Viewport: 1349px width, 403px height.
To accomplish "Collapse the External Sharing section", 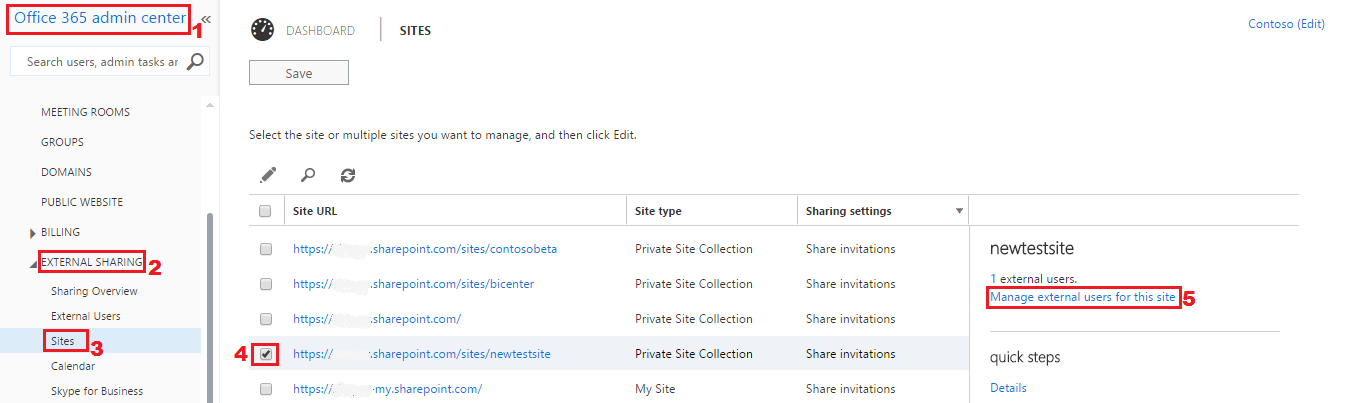I will [34, 263].
